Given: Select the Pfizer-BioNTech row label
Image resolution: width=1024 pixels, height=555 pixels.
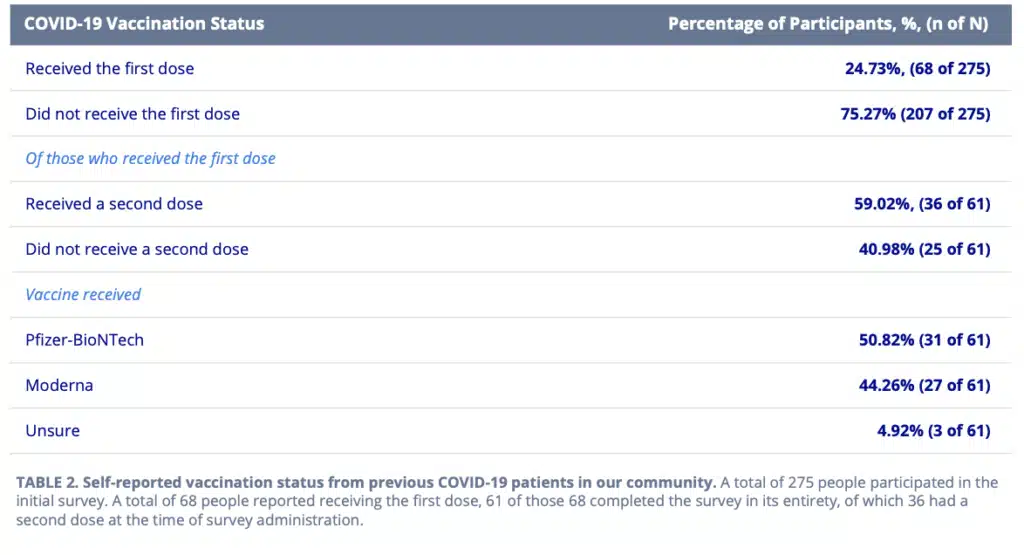Looking at the screenshot, I should coord(84,340).
